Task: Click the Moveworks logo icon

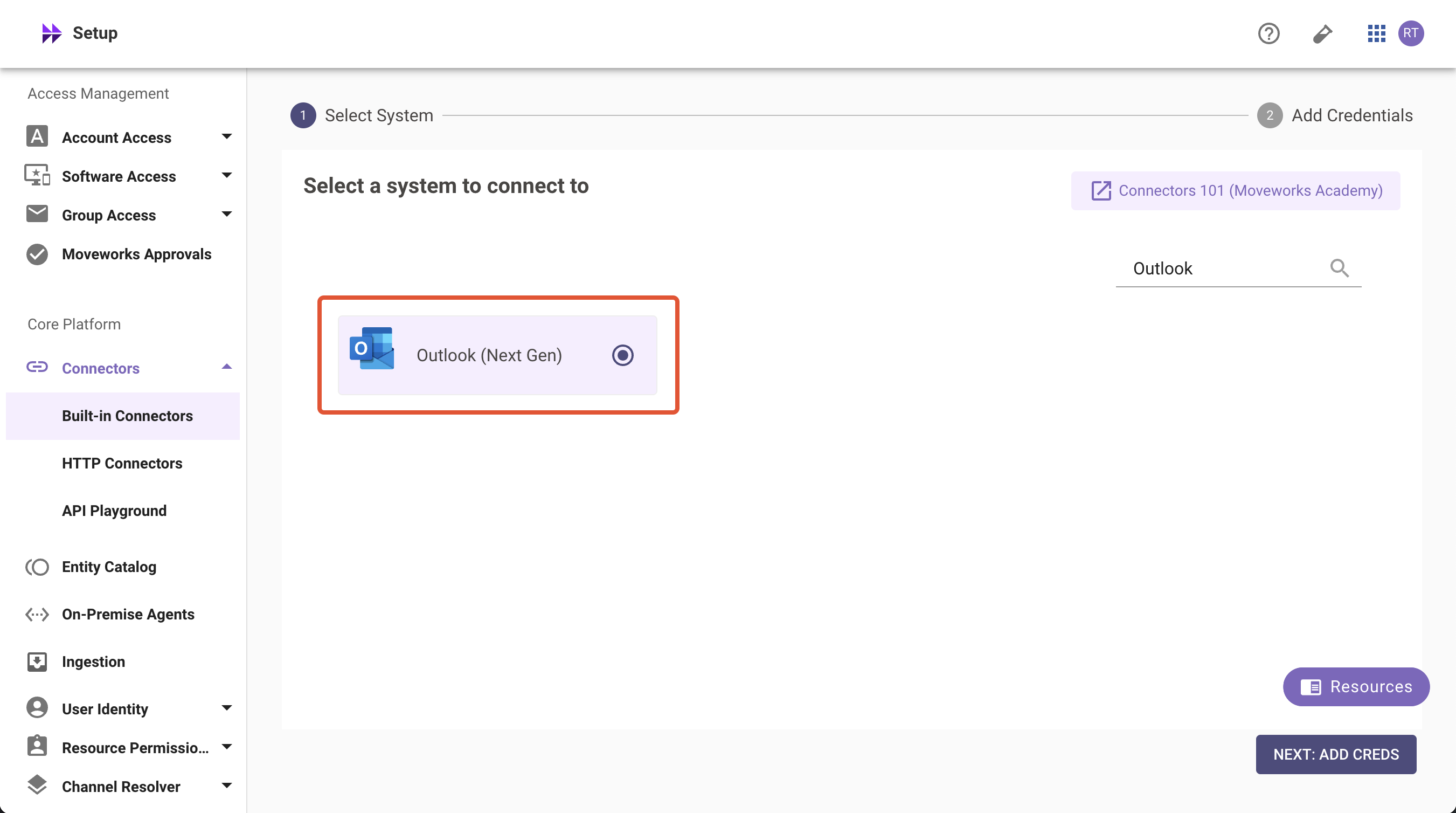Action: pos(51,33)
